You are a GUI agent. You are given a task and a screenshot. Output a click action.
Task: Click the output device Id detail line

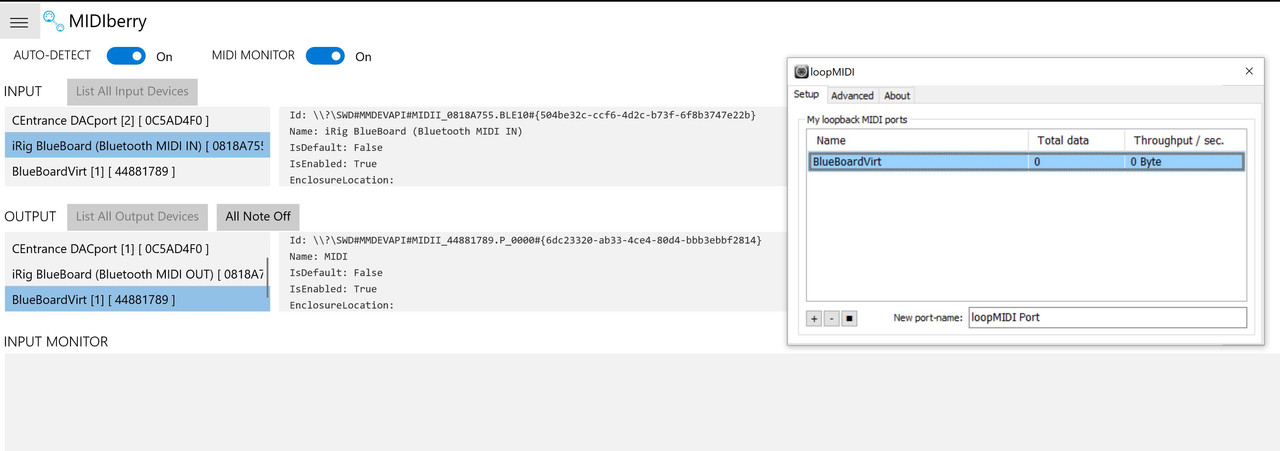(x=525, y=240)
